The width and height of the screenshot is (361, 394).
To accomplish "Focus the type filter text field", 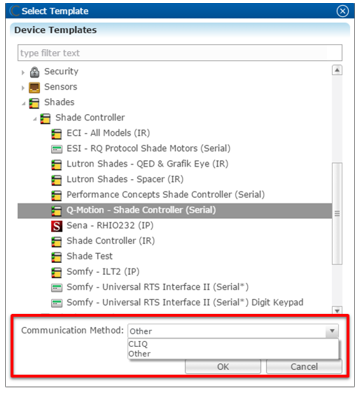I will pyautogui.click(x=180, y=53).
